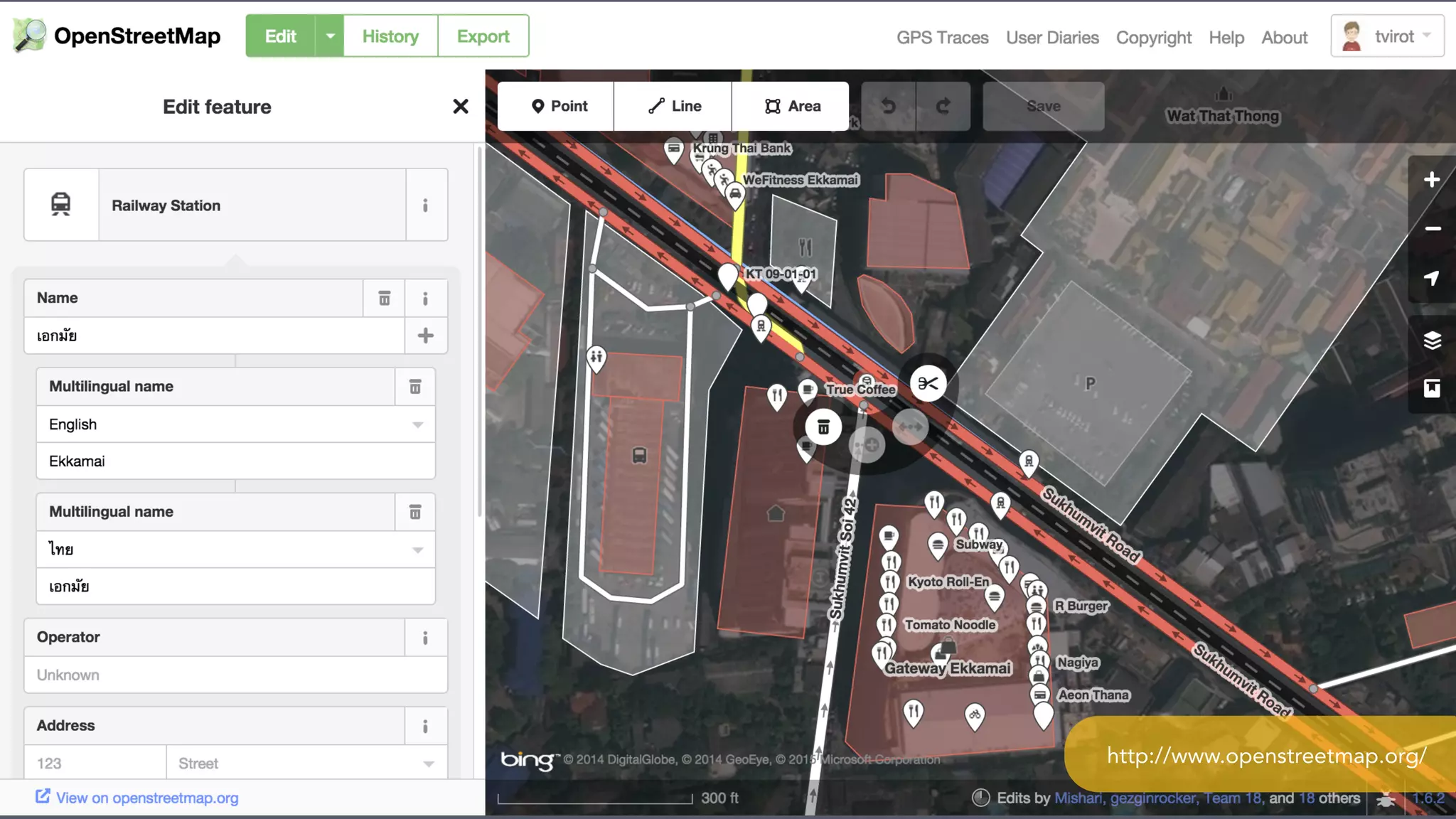Show info for Address field
Viewport: 1456px width, 819px height.
425,726
